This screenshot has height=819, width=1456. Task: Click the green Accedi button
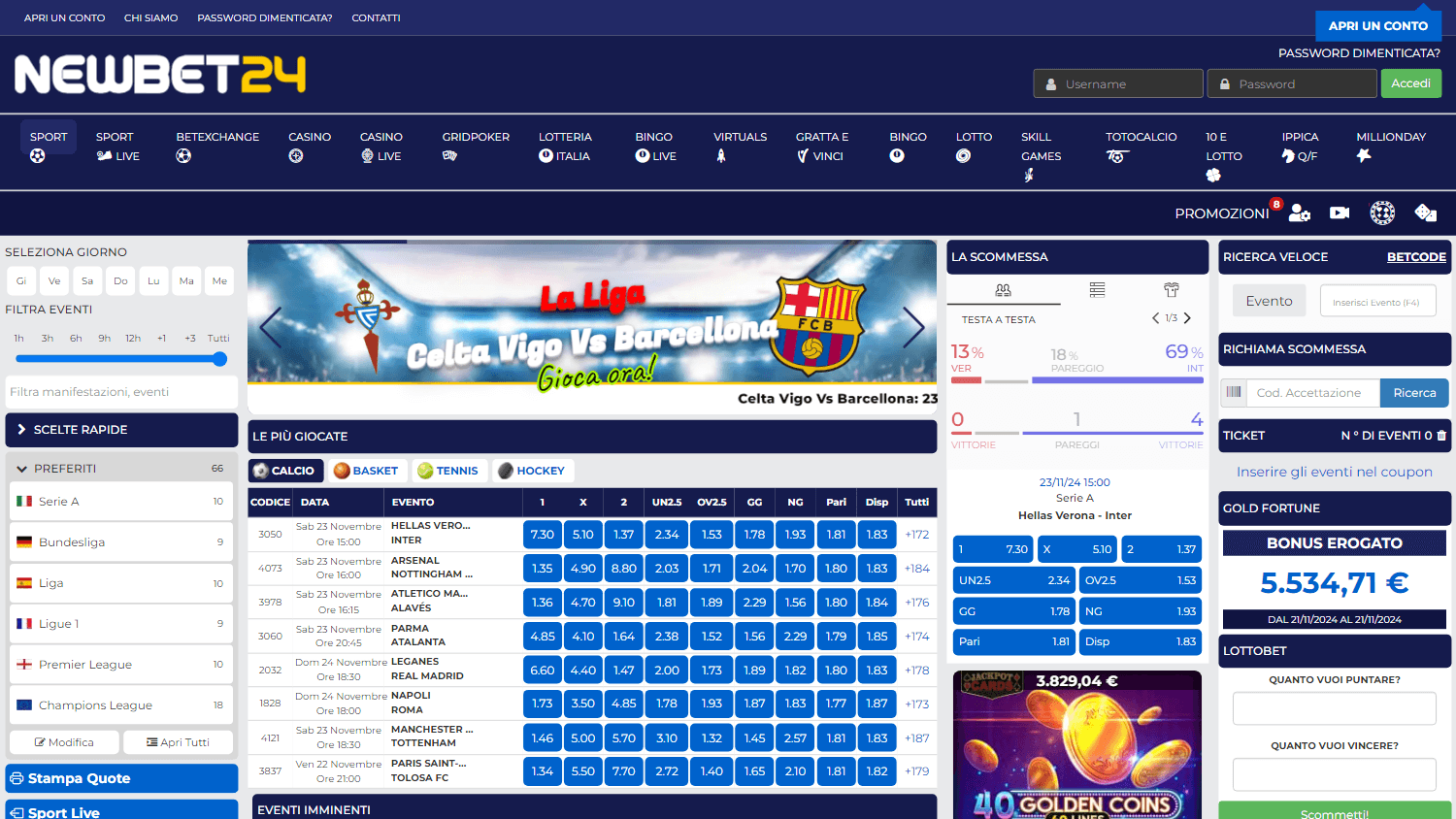[1411, 83]
